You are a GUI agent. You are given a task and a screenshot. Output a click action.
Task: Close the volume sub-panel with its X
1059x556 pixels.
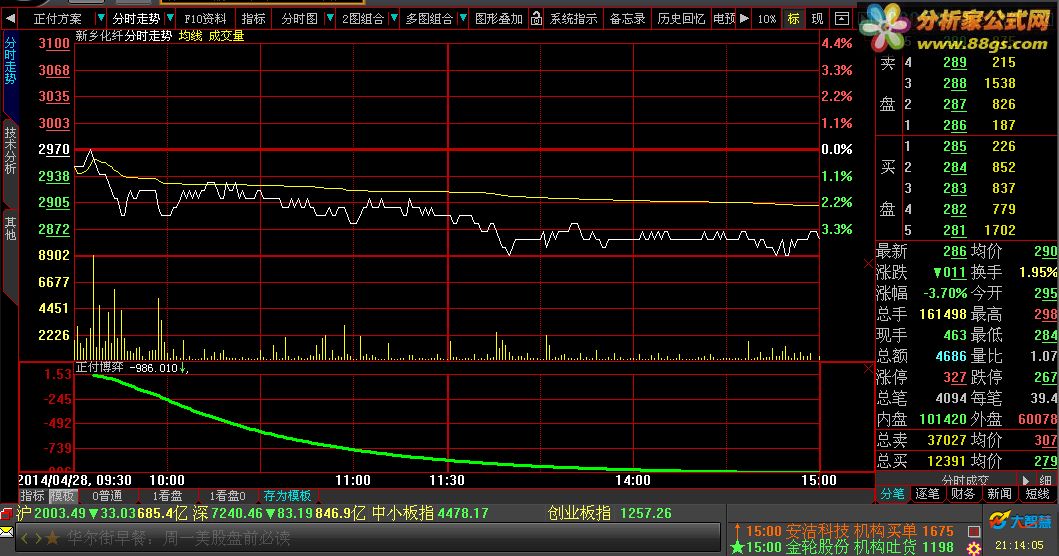(x=869, y=263)
